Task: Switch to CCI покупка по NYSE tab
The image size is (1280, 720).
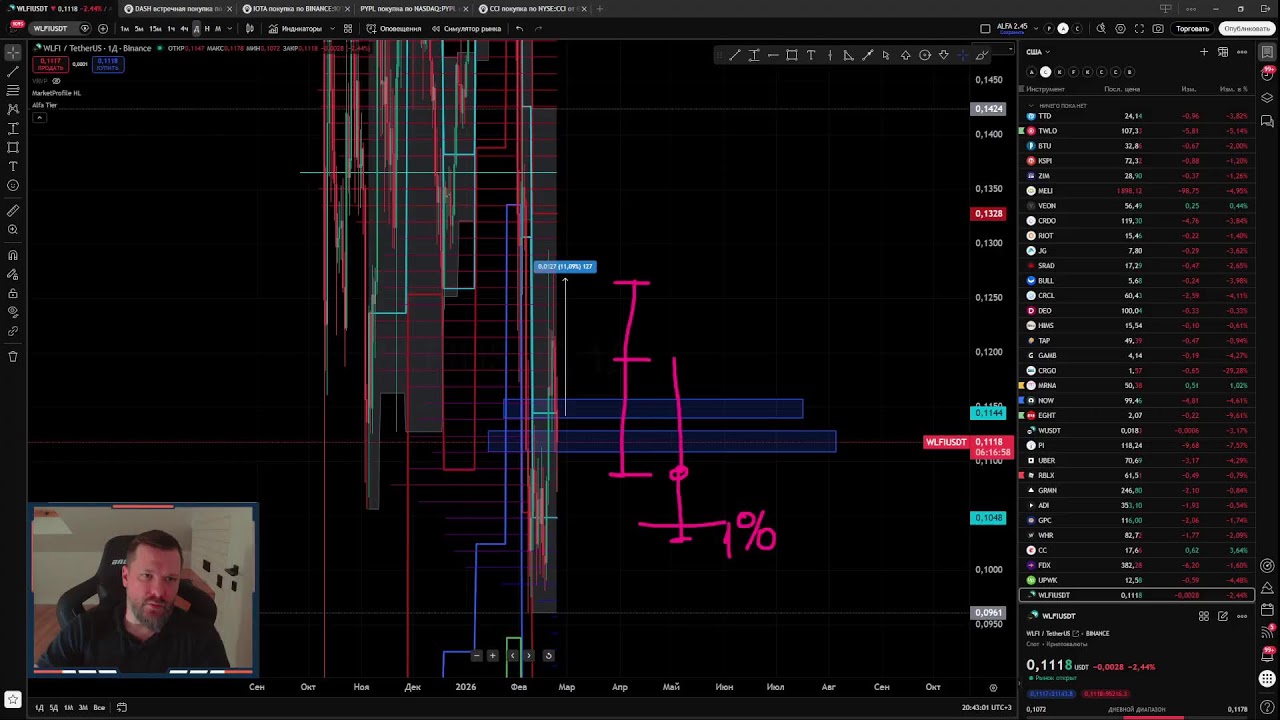Action: [x=534, y=9]
